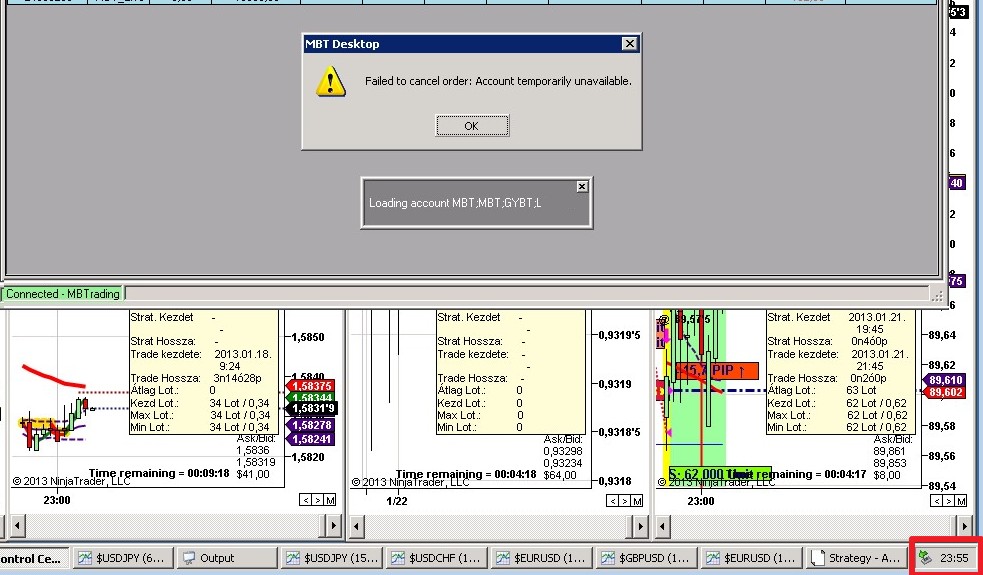Click the $41,00 value on 1,58 chart
The width and height of the screenshot is (983, 575).
(253, 475)
